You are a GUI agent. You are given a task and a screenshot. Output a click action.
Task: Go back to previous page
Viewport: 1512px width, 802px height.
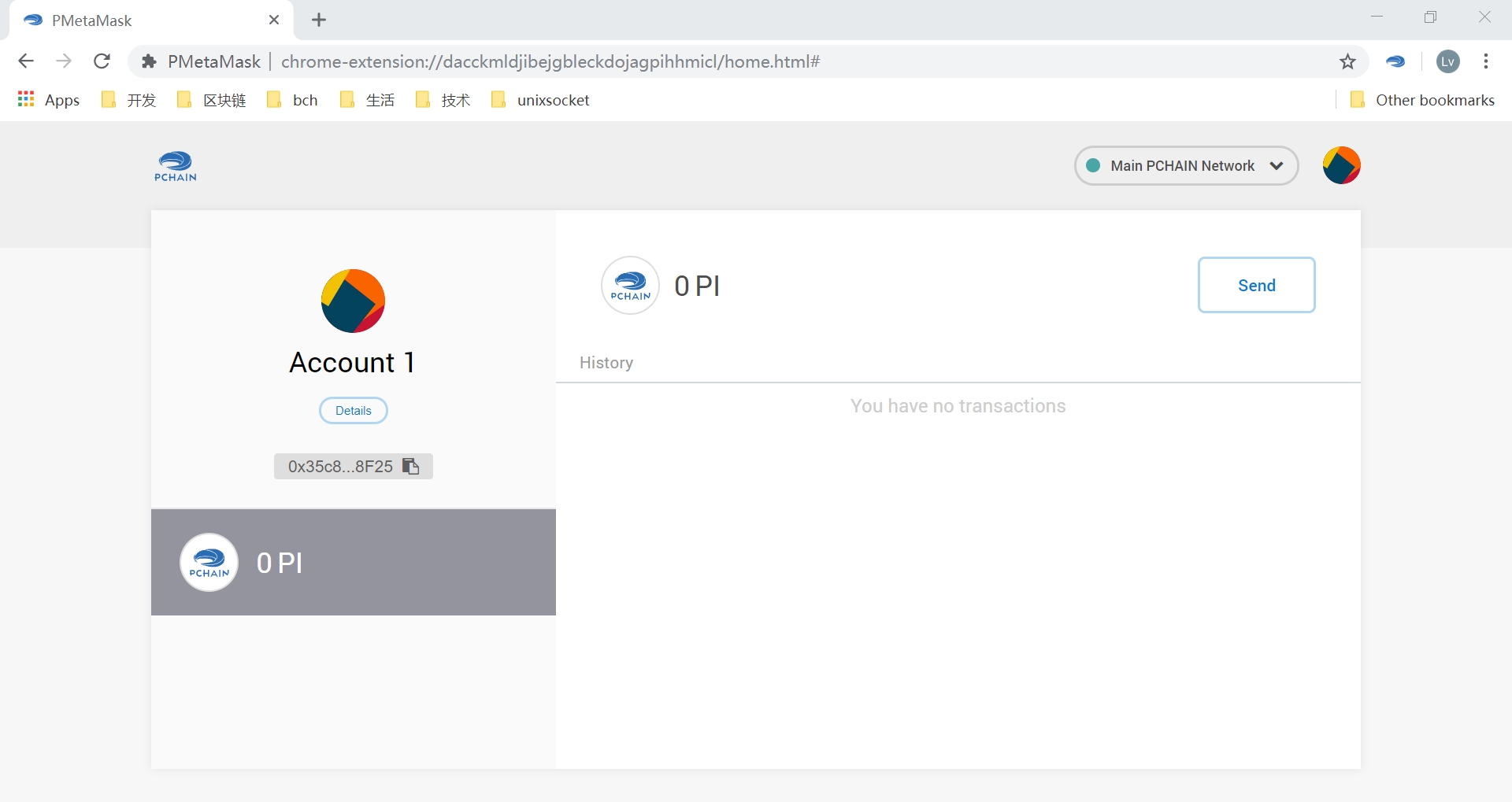coord(26,61)
